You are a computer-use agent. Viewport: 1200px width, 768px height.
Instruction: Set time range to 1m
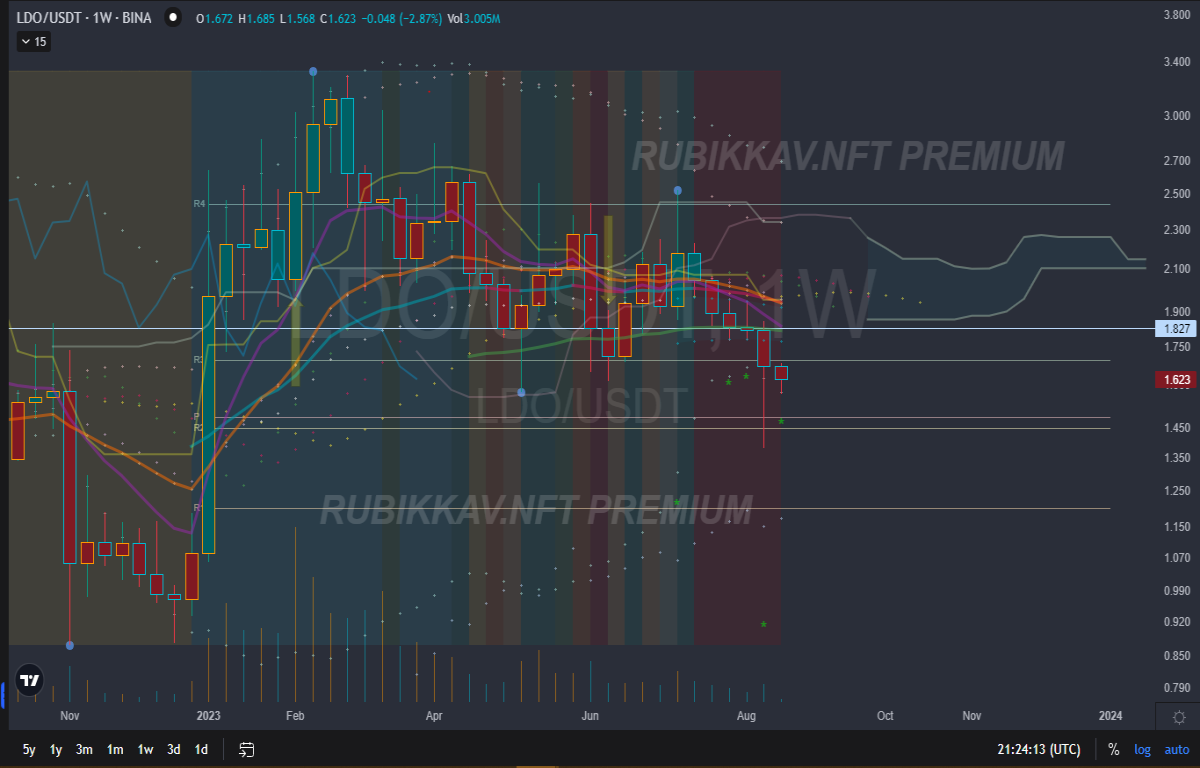click(115, 749)
